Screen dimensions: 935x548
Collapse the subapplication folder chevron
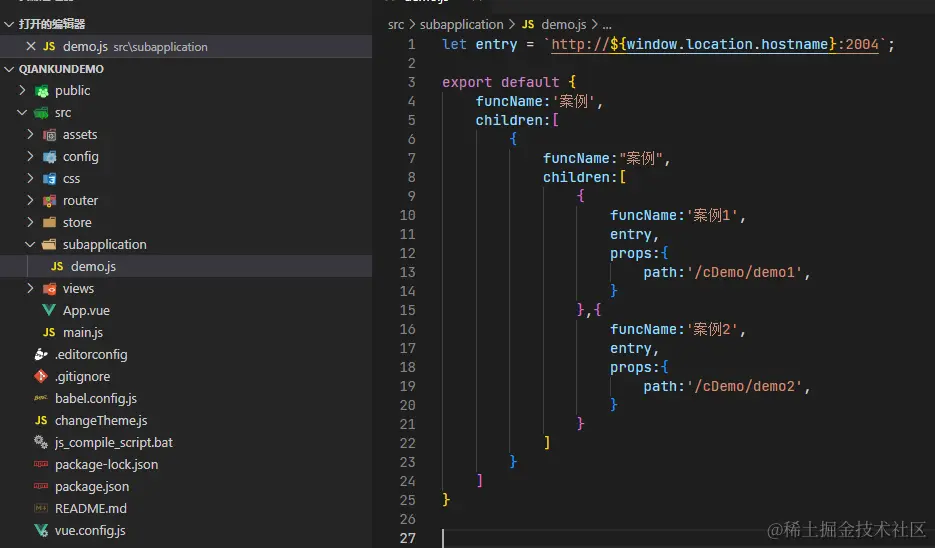coord(30,244)
